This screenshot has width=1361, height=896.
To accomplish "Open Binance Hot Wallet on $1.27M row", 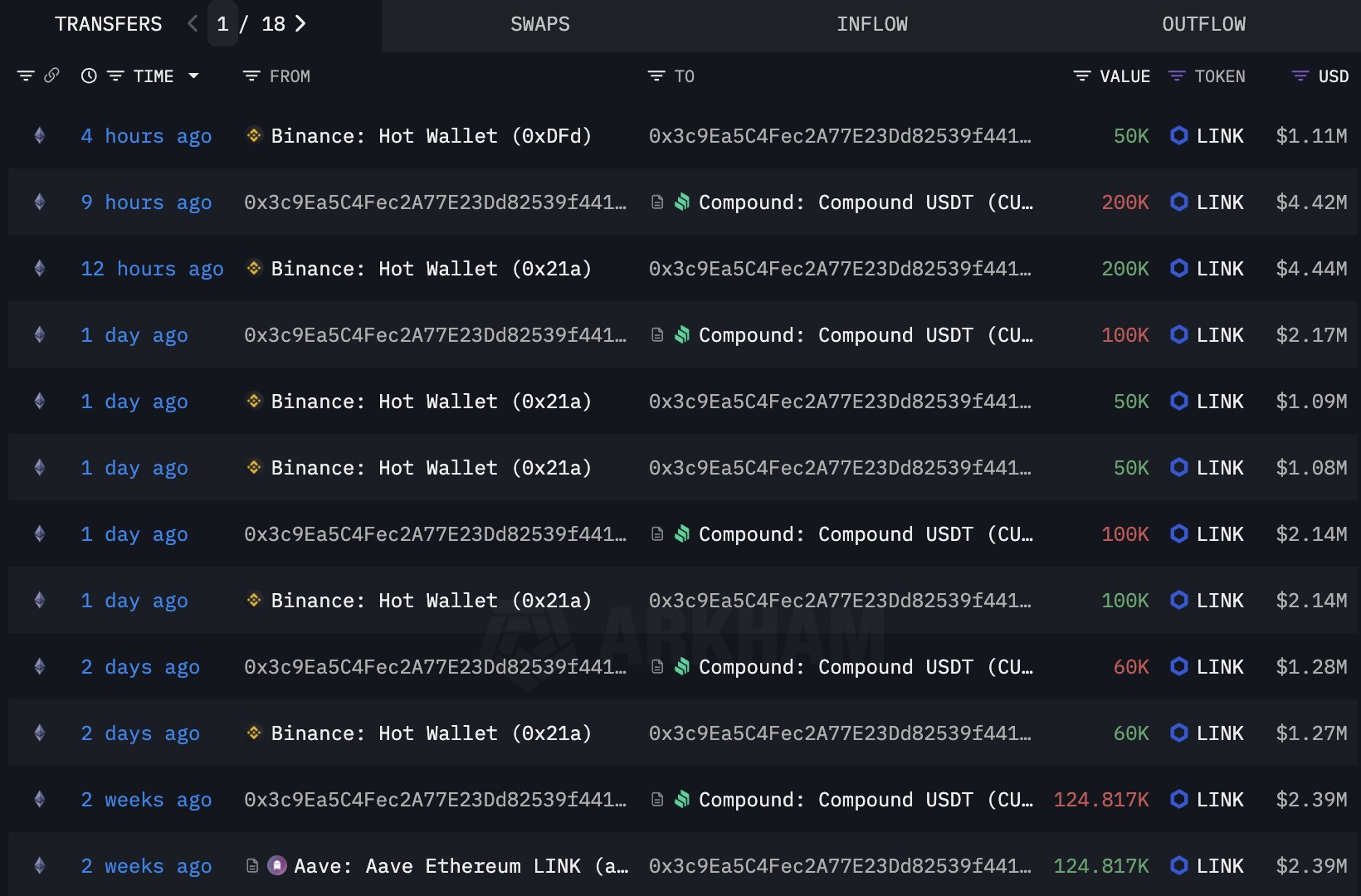I will [431, 733].
